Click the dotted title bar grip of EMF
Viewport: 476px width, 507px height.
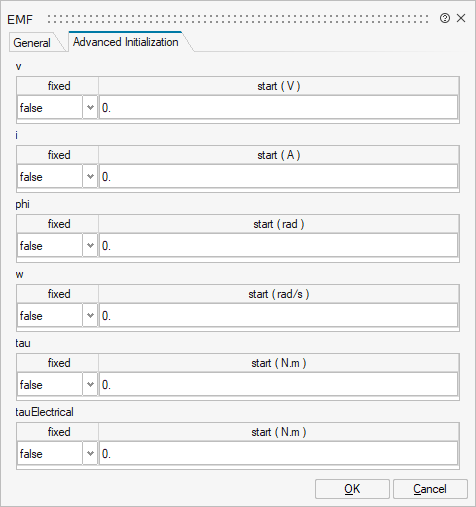pyautogui.click(x=238, y=19)
